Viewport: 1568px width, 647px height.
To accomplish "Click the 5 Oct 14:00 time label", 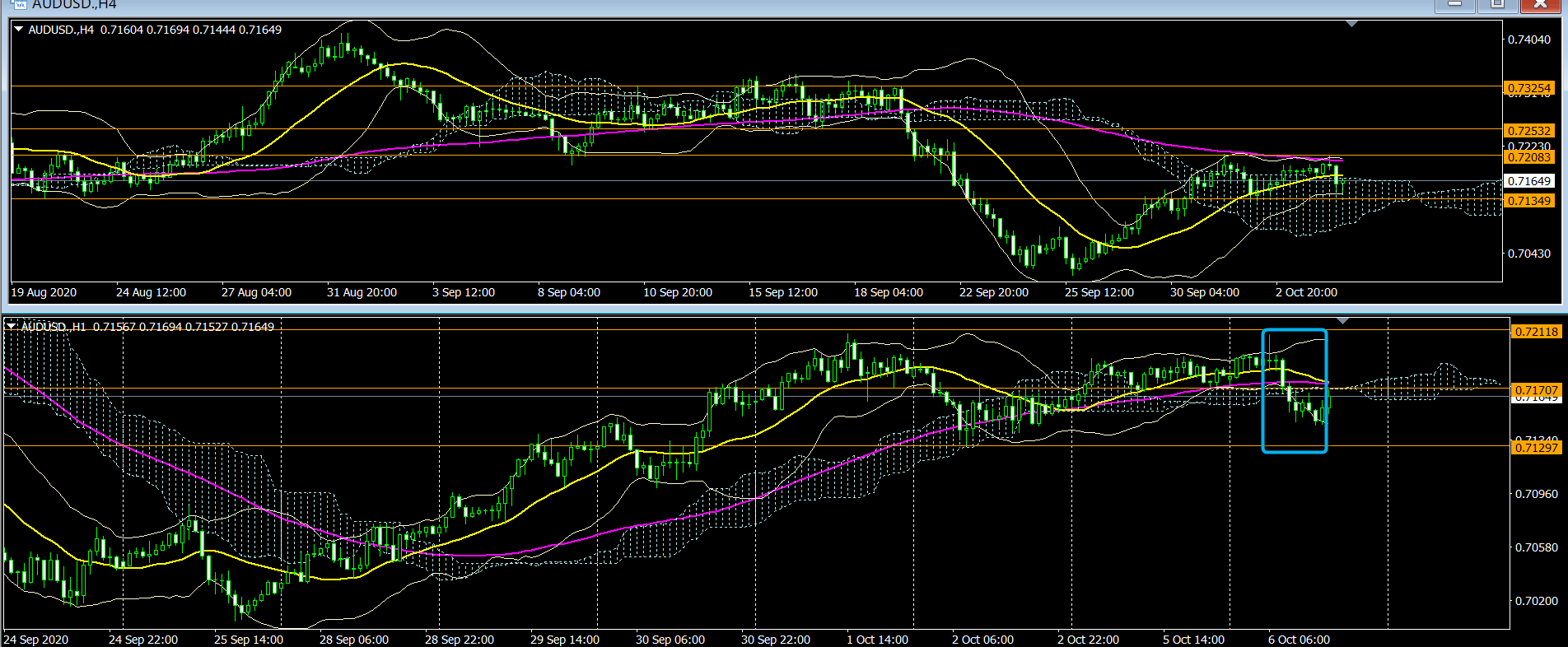I will pyautogui.click(x=1194, y=640).
